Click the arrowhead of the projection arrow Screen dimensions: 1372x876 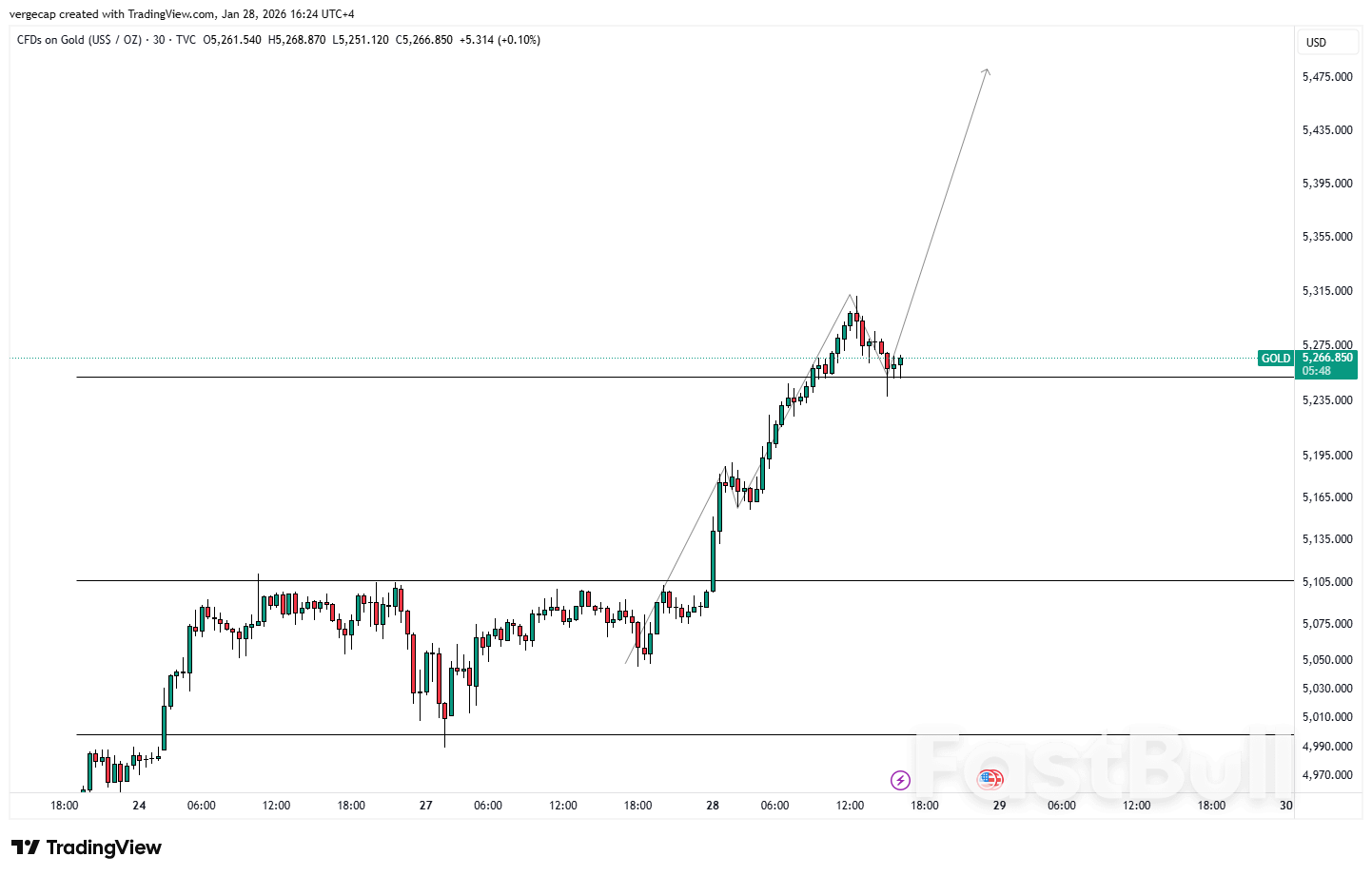pyautogui.click(x=988, y=70)
